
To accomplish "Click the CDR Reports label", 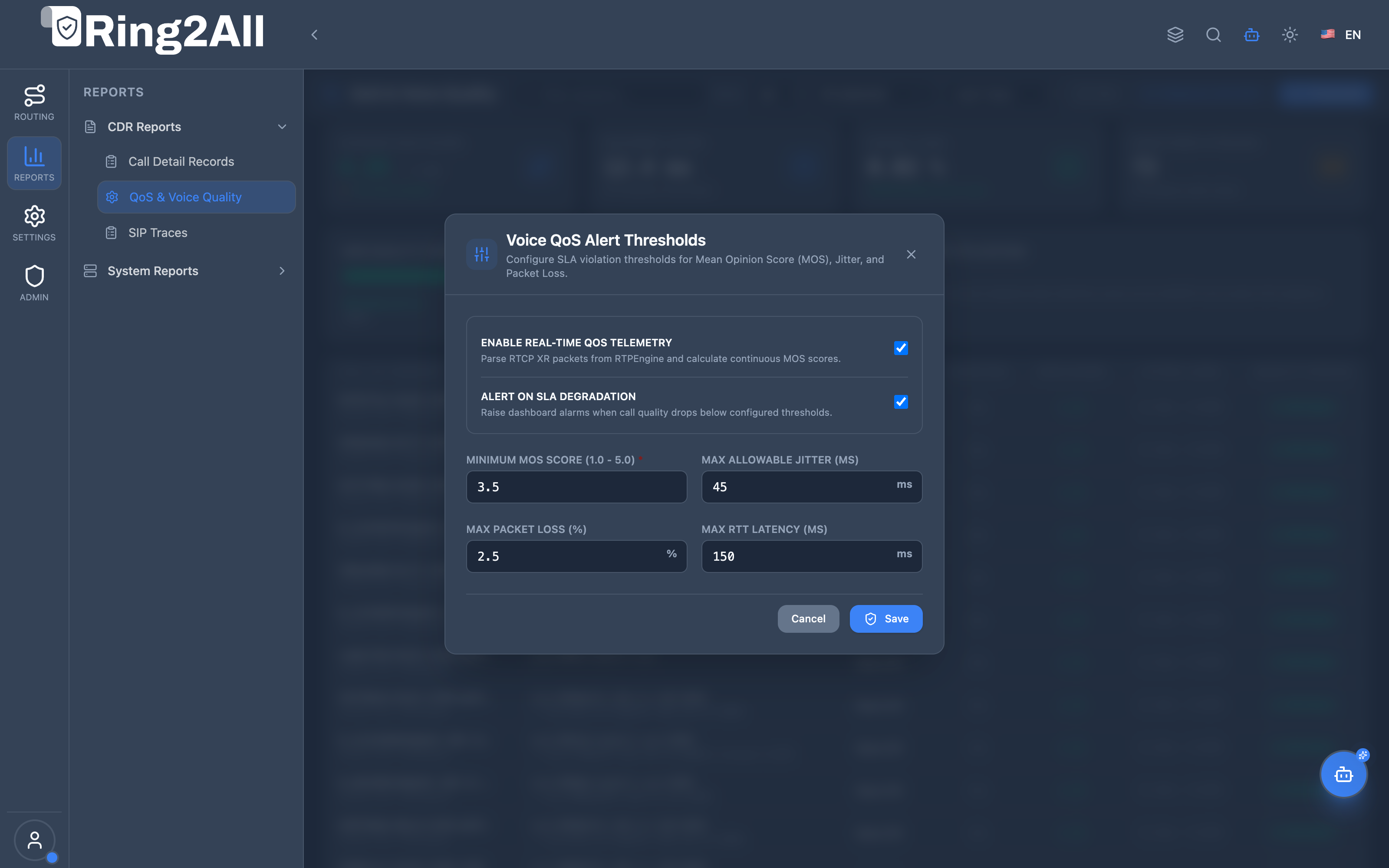I will [144, 127].
